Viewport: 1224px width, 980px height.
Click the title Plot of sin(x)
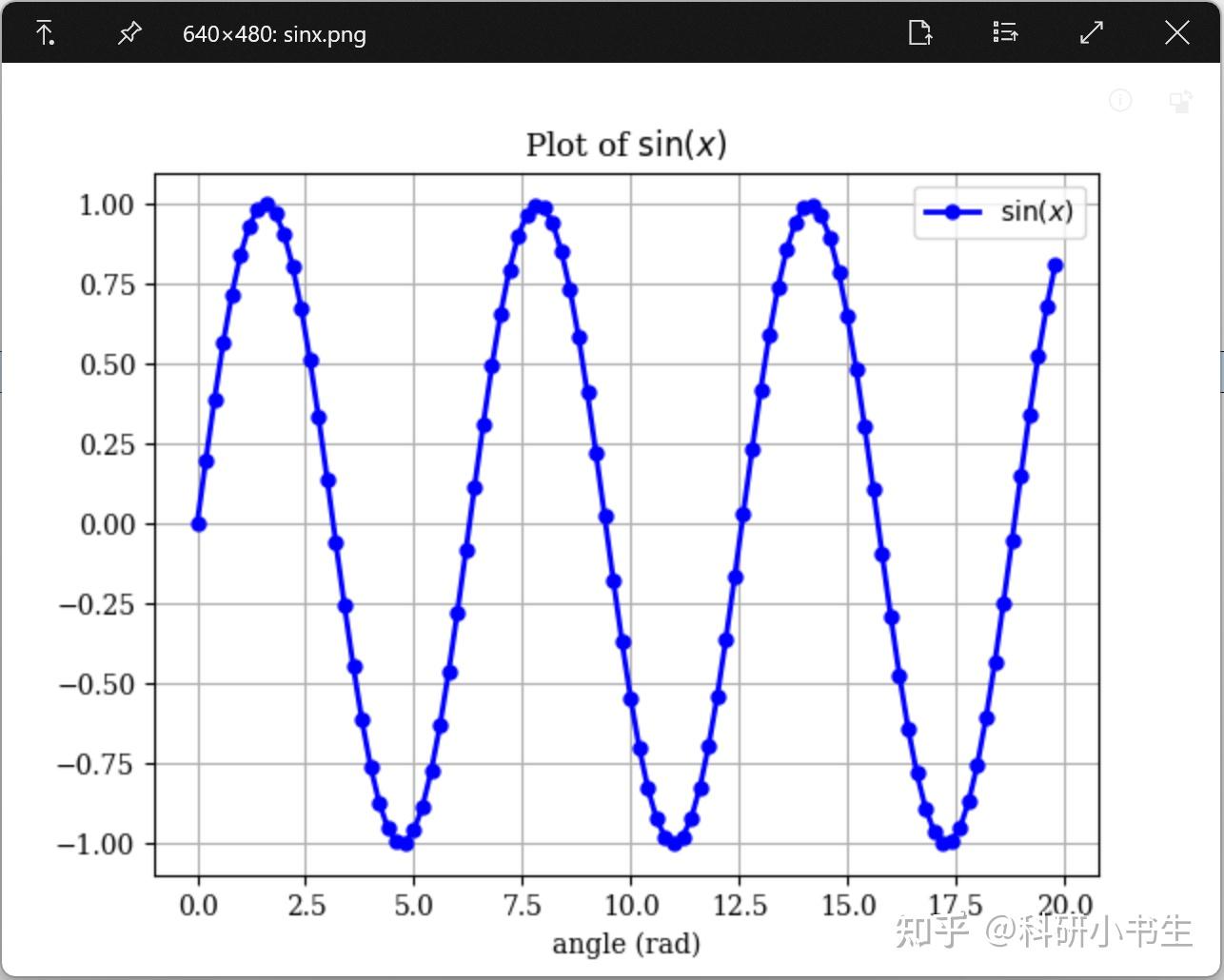point(626,145)
